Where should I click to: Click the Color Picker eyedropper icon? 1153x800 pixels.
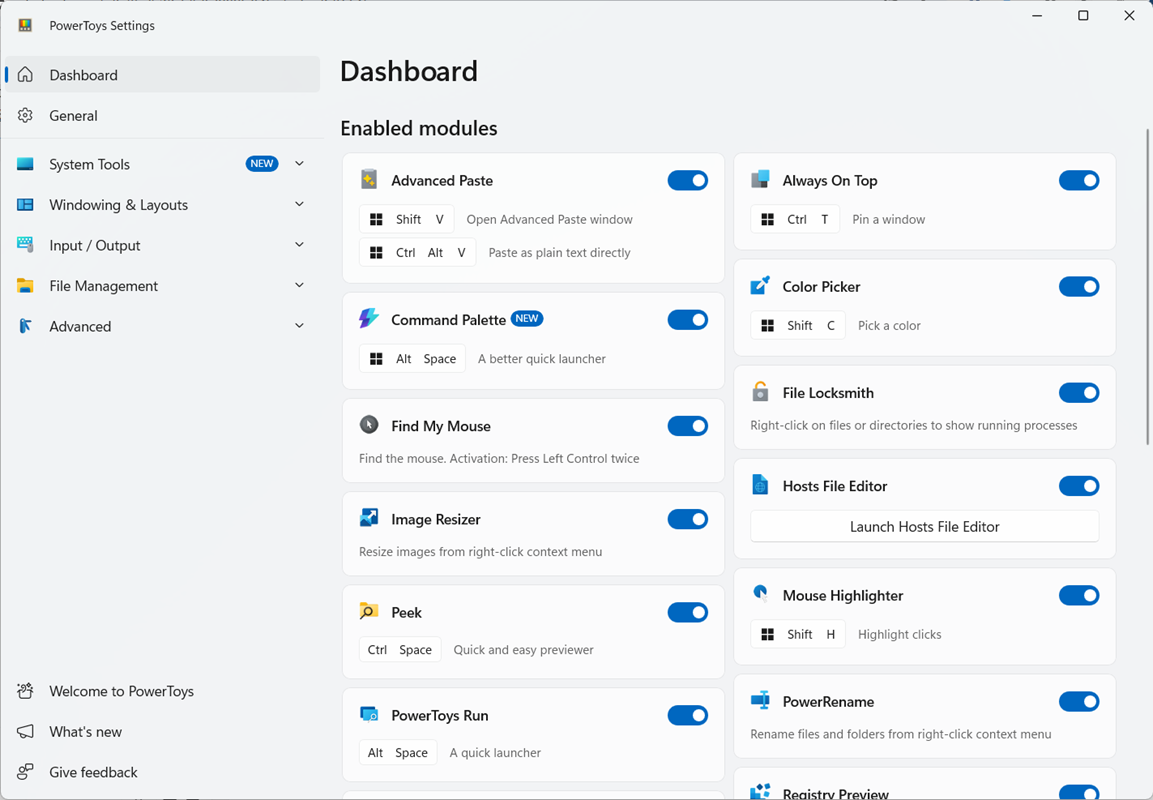coord(760,285)
